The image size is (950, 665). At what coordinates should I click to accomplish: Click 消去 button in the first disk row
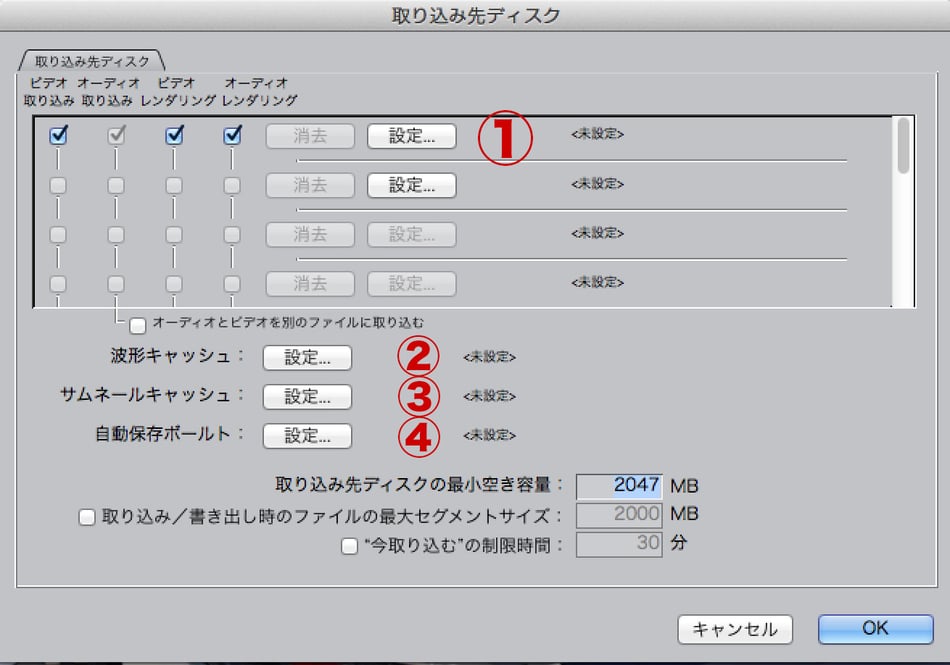pos(310,136)
